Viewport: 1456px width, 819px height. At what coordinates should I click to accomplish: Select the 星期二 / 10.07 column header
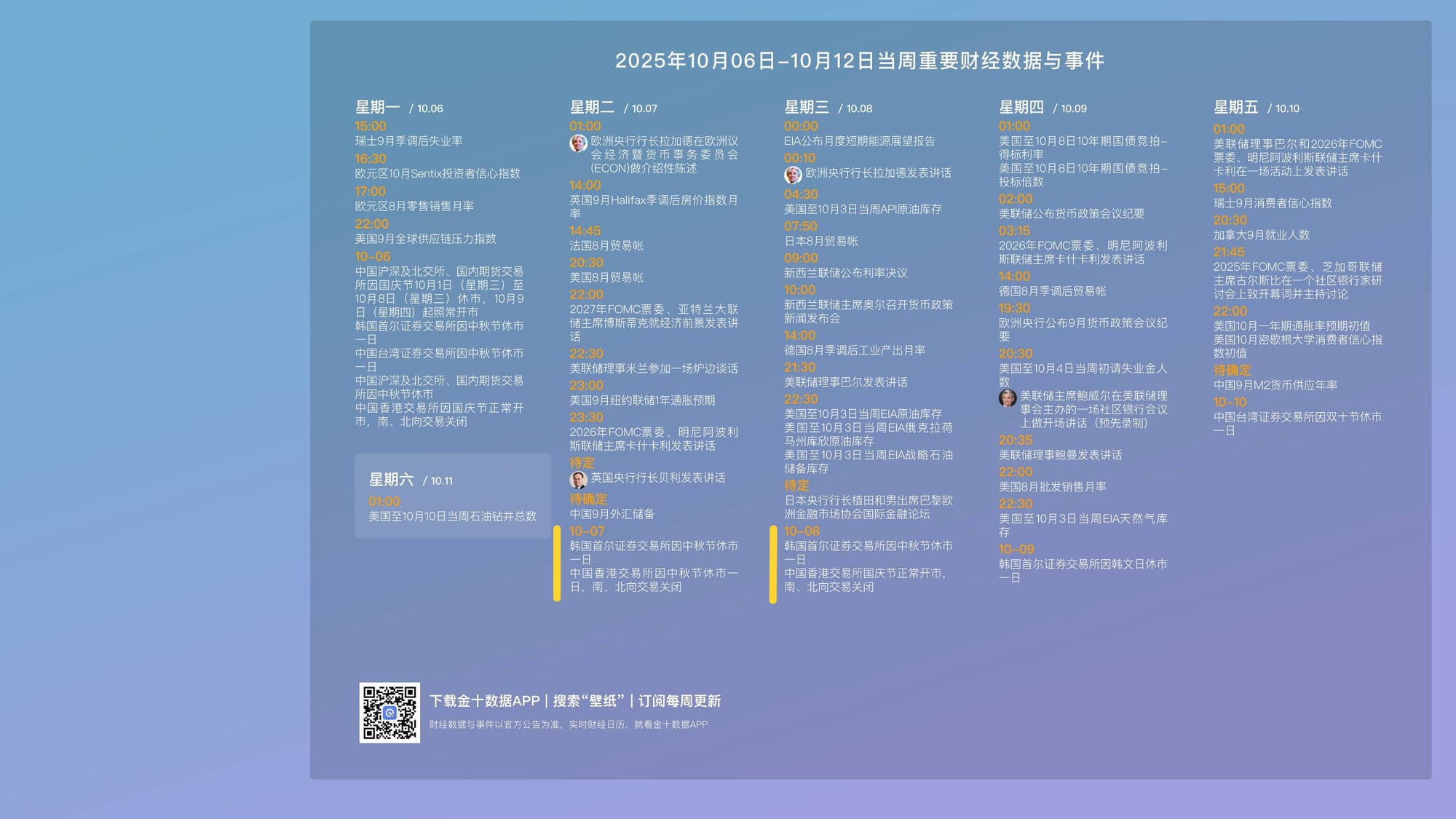point(613,108)
